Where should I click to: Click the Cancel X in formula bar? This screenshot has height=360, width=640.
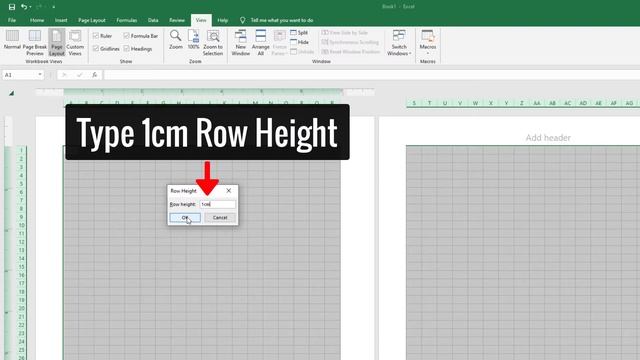pos(64,75)
